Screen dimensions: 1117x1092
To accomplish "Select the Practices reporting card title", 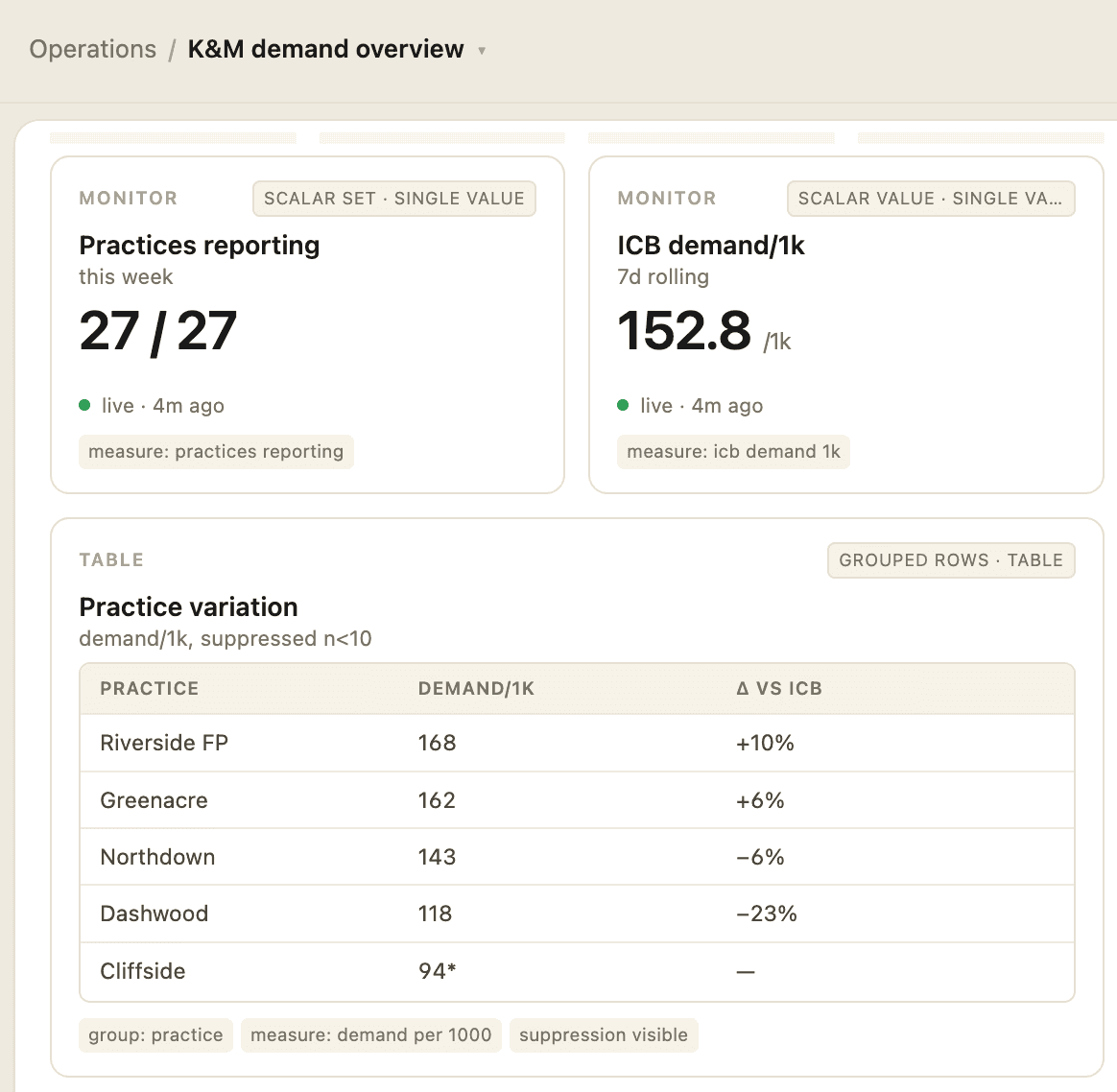I will (x=200, y=245).
